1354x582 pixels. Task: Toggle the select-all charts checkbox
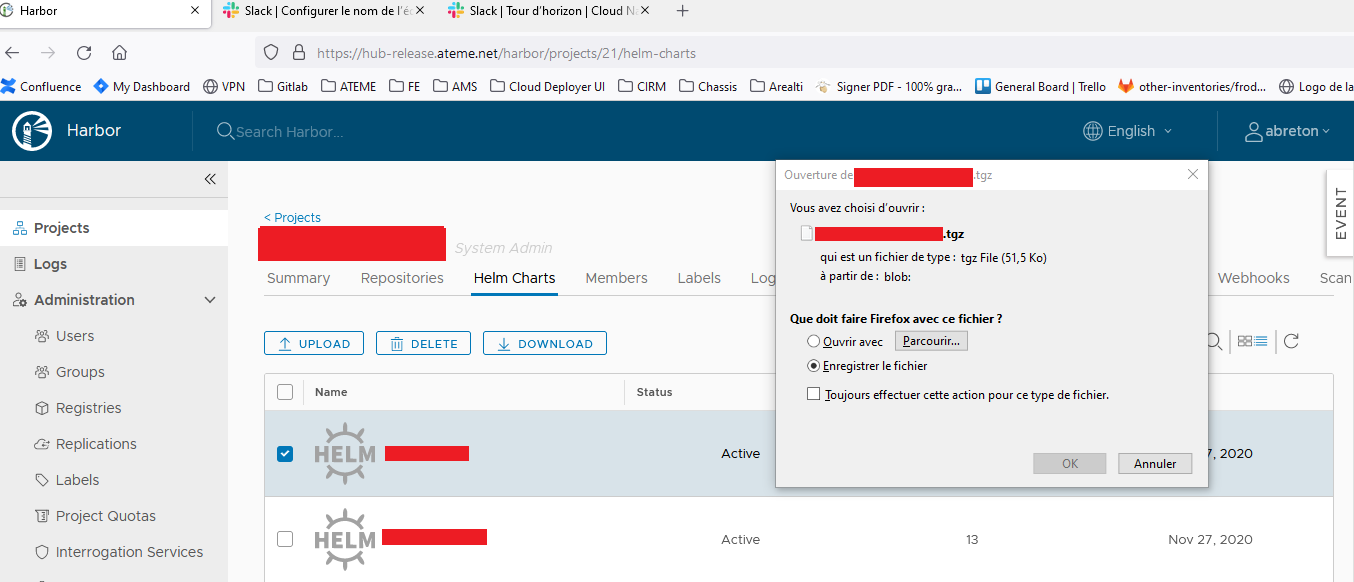(285, 392)
